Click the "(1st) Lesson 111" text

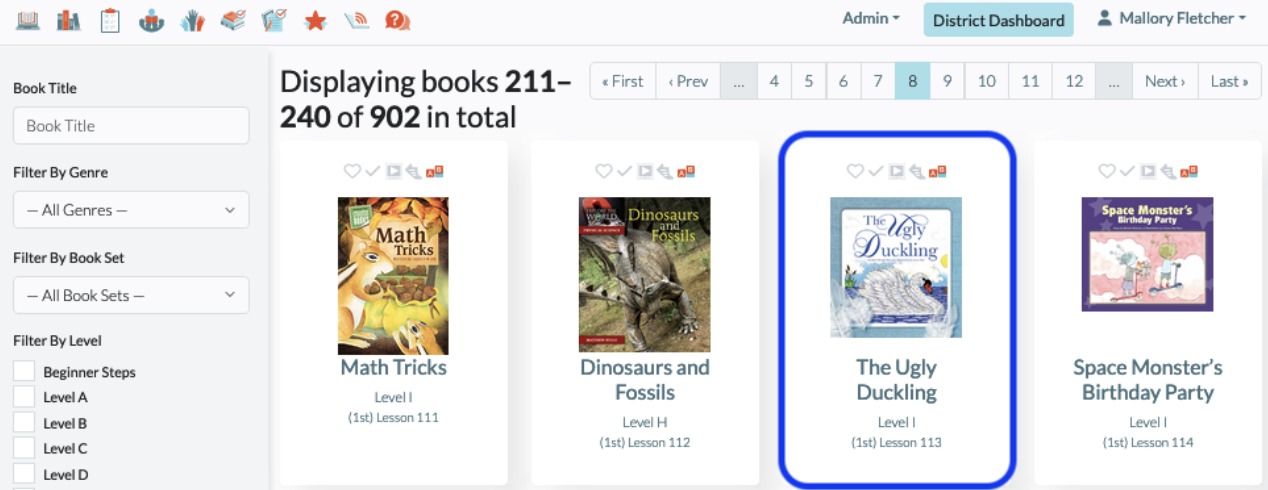[x=393, y=418]
